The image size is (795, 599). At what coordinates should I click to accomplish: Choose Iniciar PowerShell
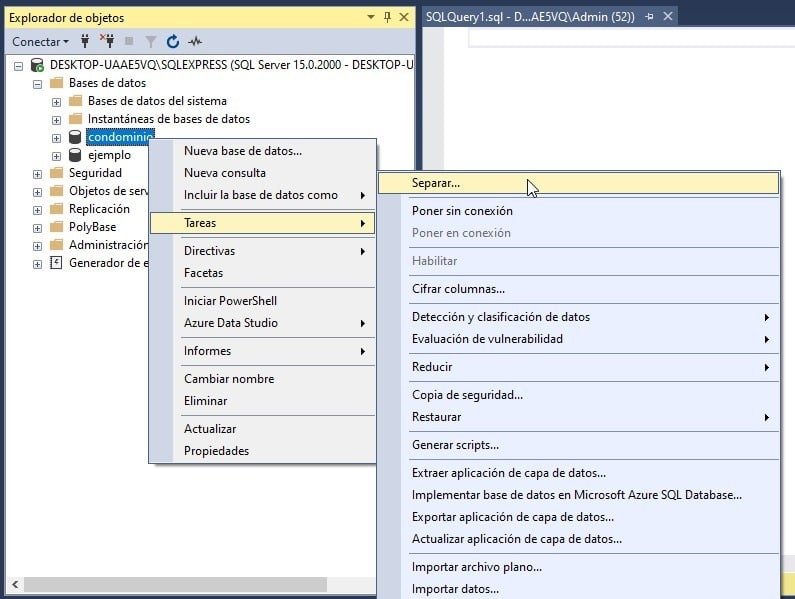tap(263, 300)
